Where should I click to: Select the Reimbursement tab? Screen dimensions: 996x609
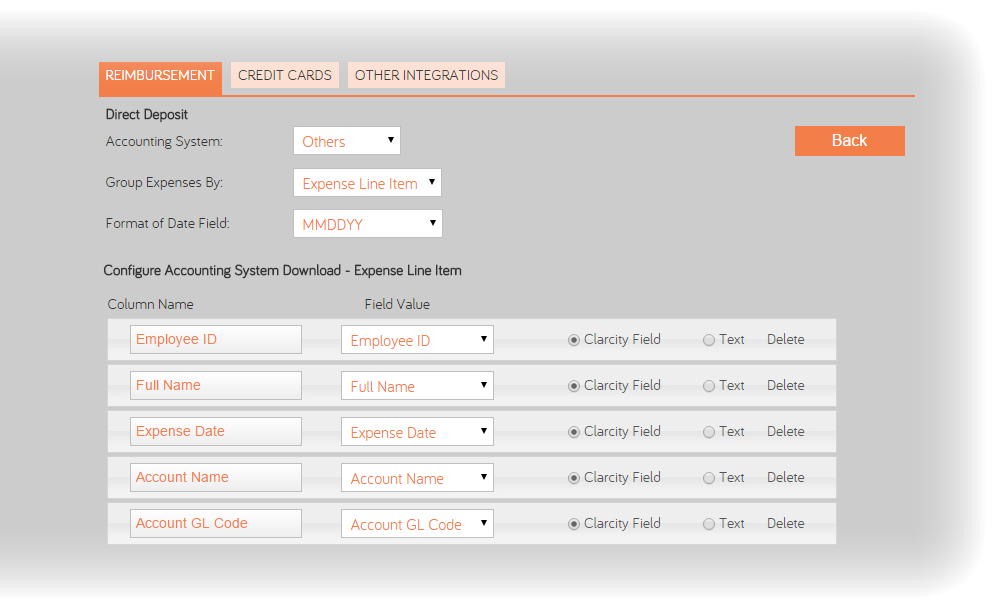pyautogui.click(x=160, y=75)
